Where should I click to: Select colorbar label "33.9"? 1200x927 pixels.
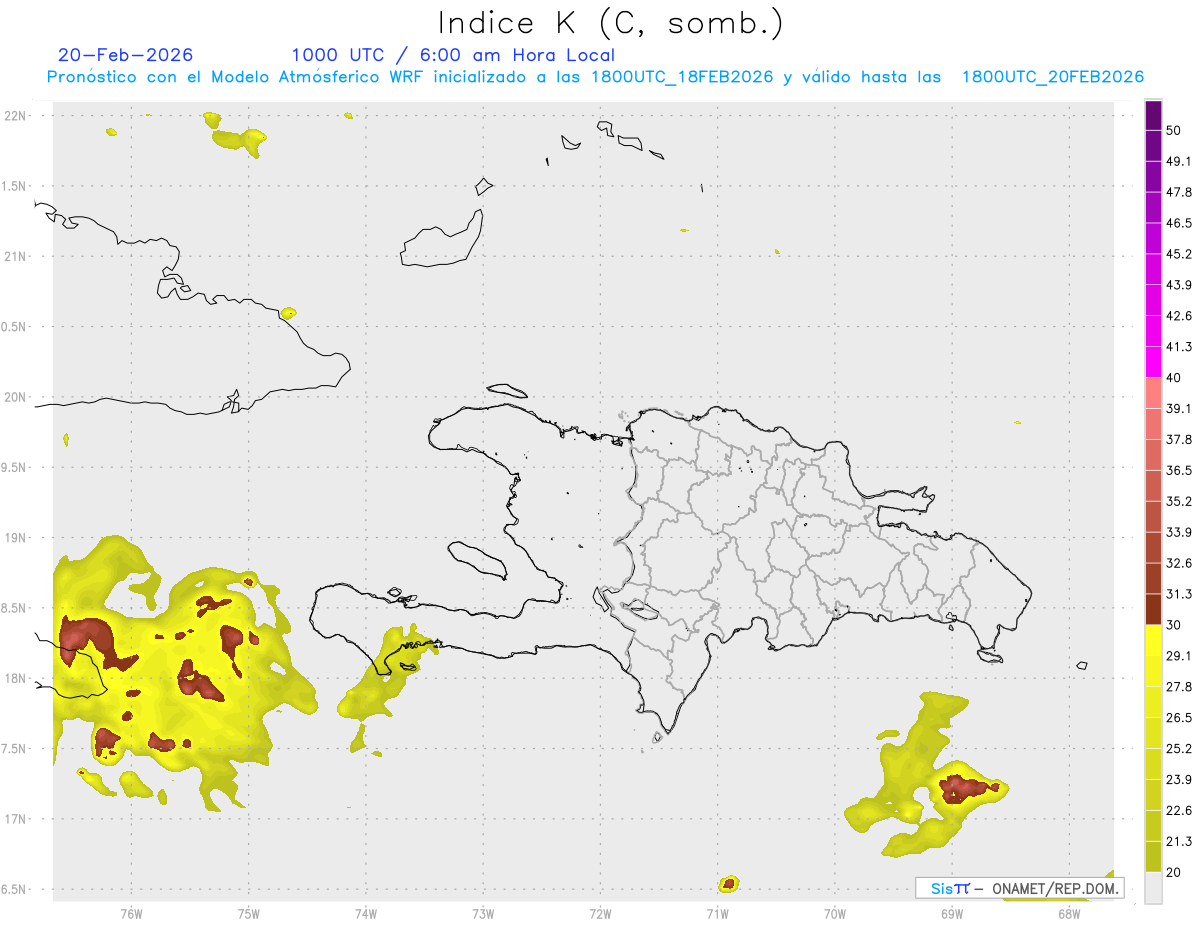point(1179,532)
